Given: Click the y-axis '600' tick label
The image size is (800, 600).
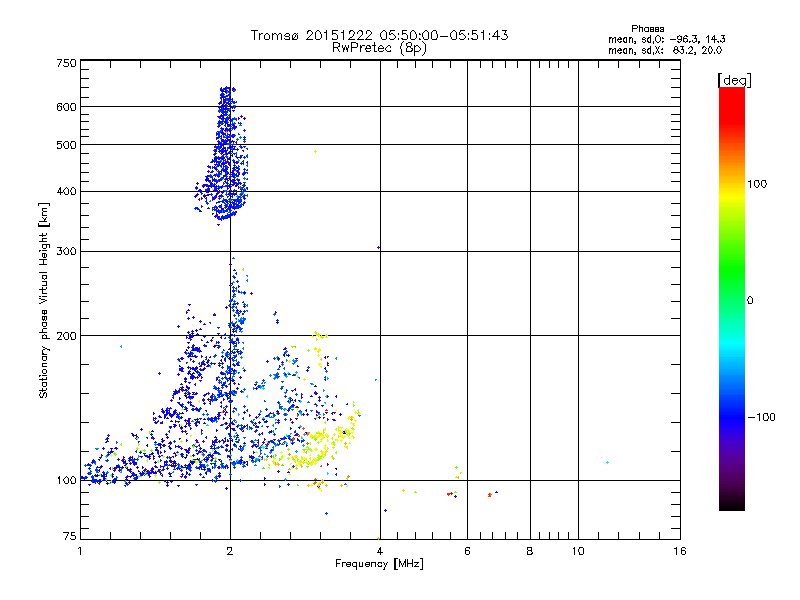Looking at the screenshot, I should [66, 107].
